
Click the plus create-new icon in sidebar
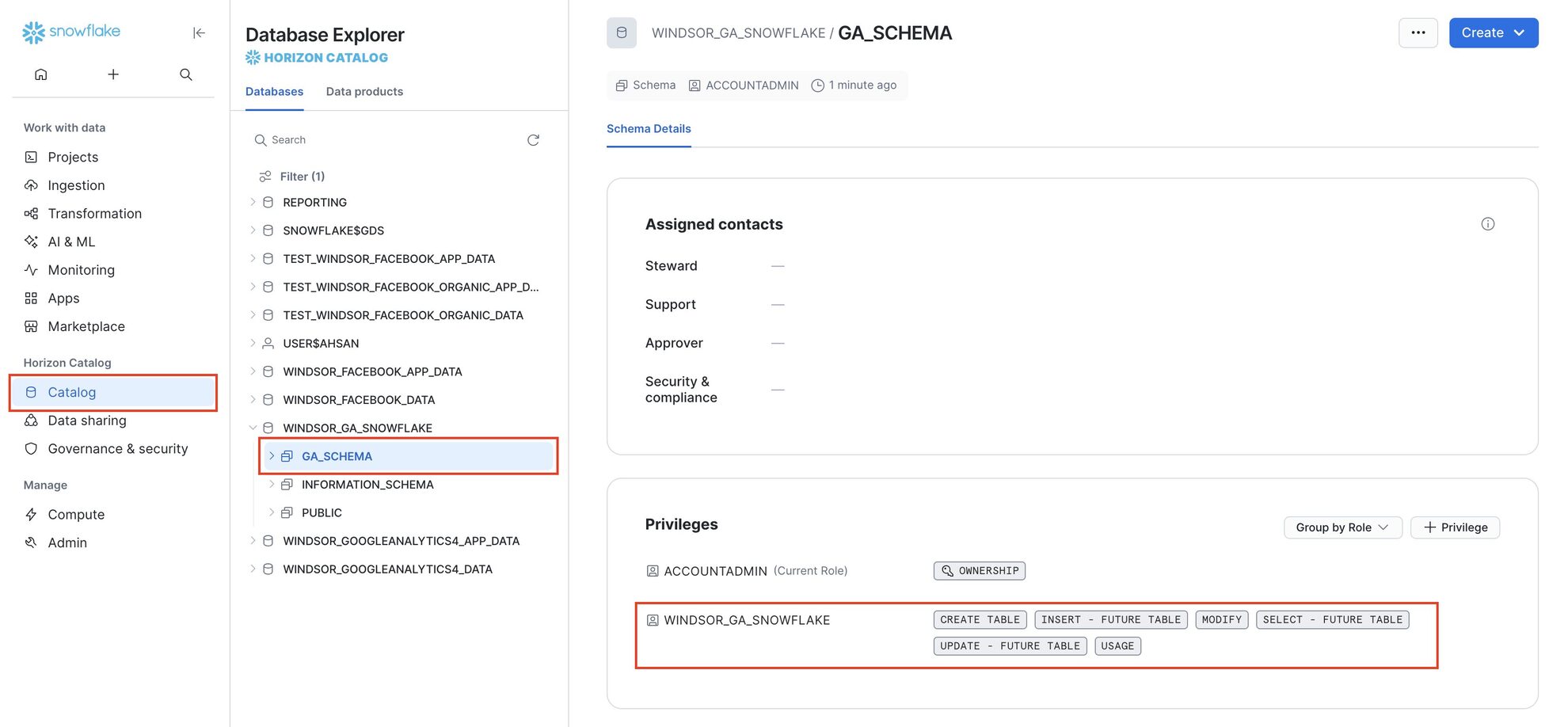(x=113, y=74)
